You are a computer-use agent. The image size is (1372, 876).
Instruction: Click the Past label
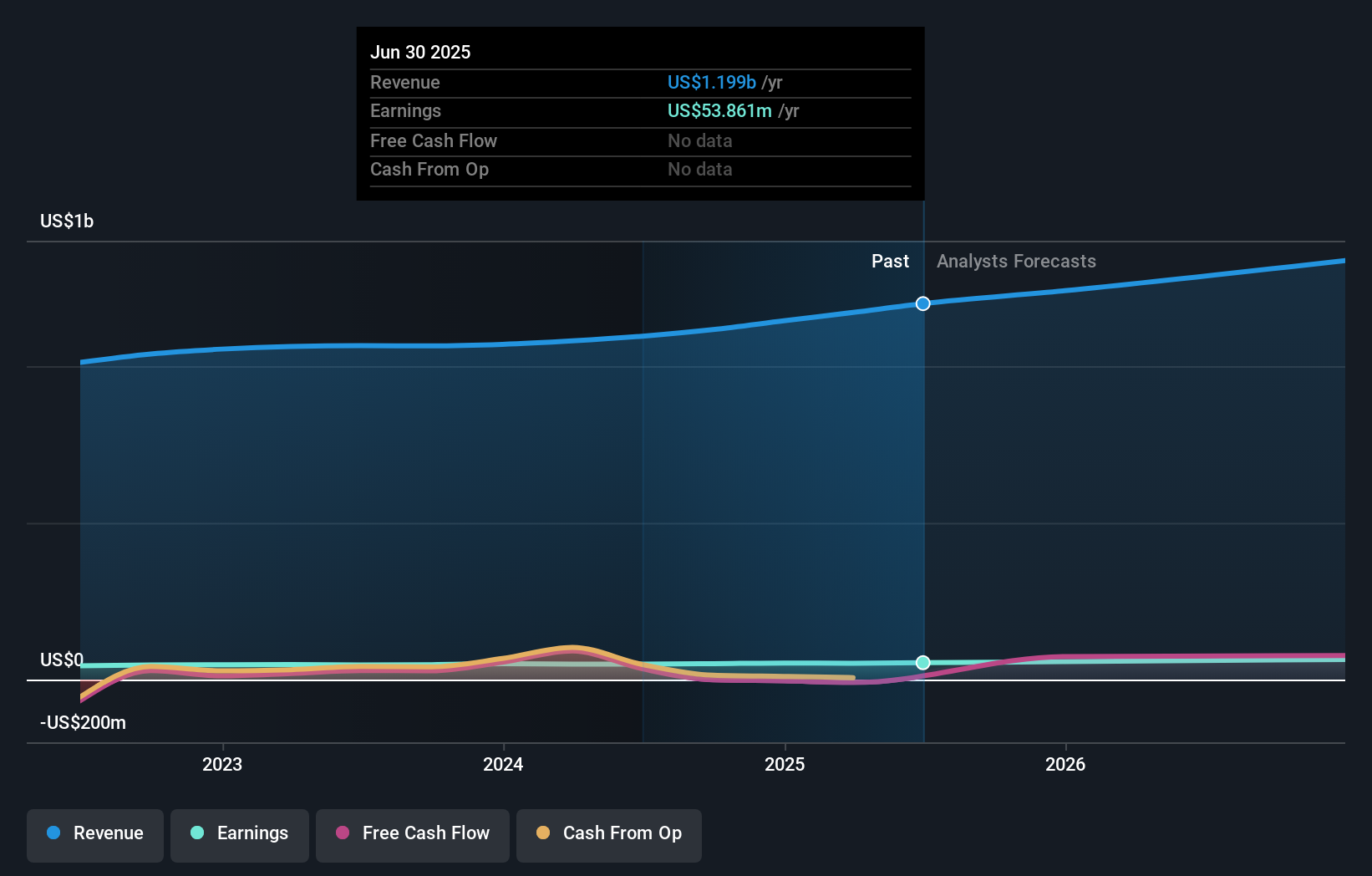tap(890, 262)
